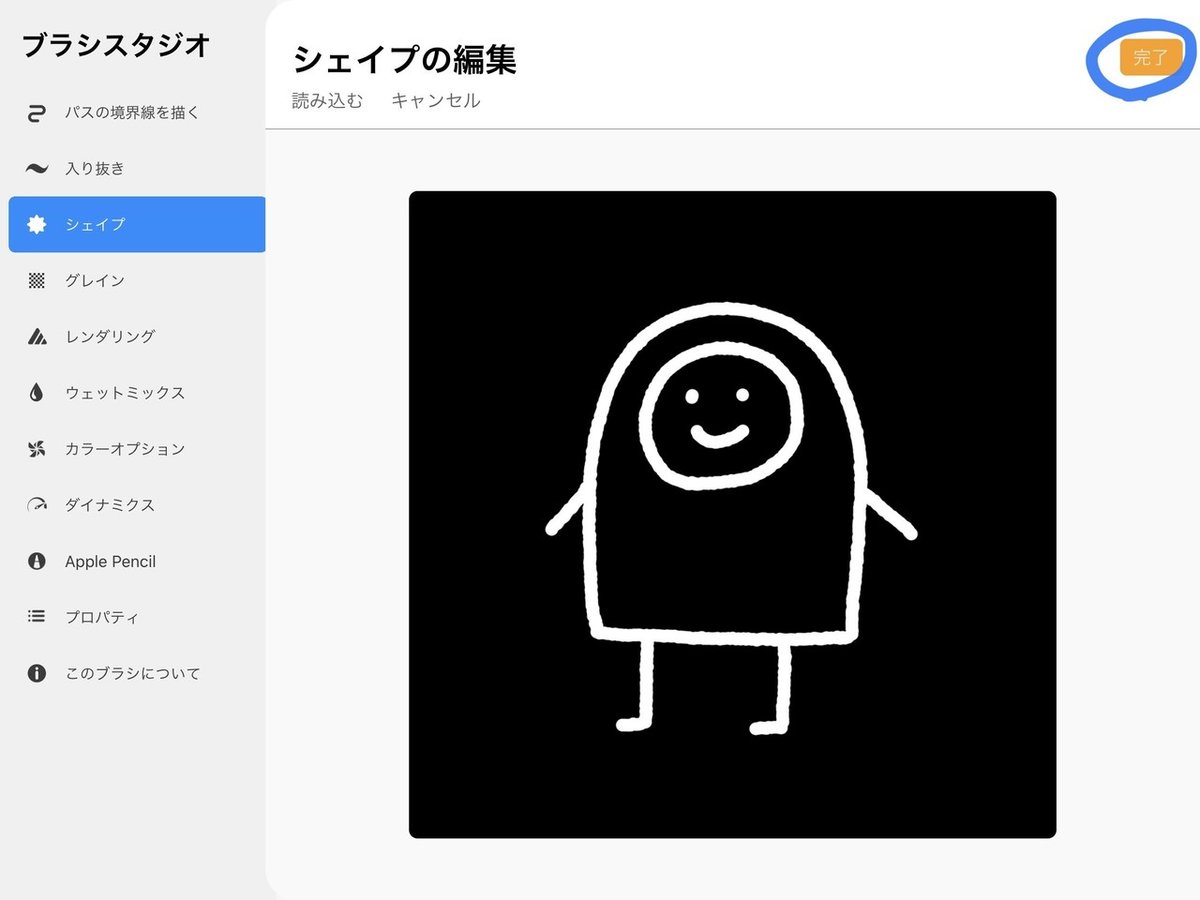Image resolution: width=1200 pixels, height=900 pixels.
Task: Open the グレイン (Grain) settings icon
Action: pyautogui.click(x=37, y=280)
